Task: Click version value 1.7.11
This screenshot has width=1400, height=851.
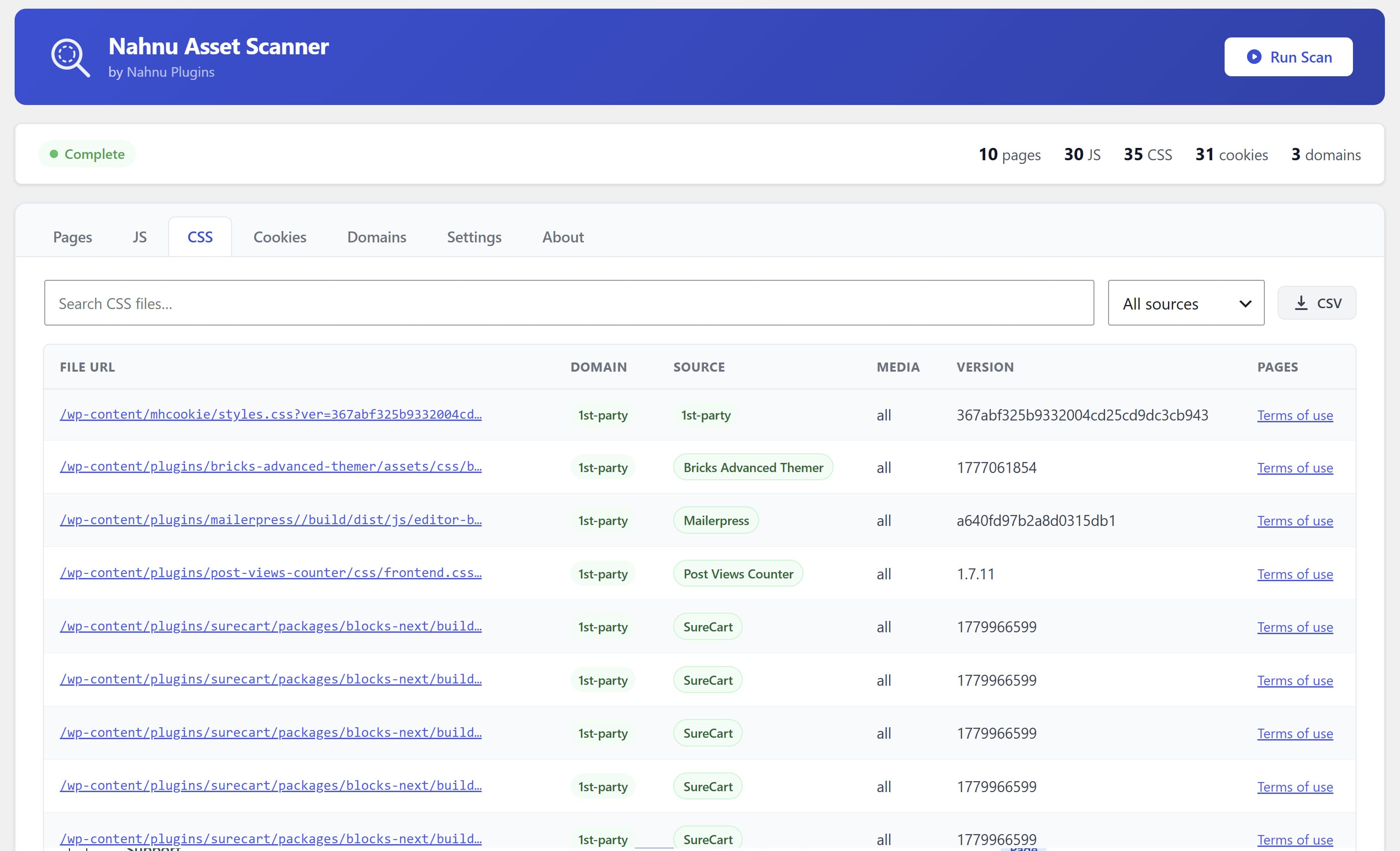Action: point(976,574)
